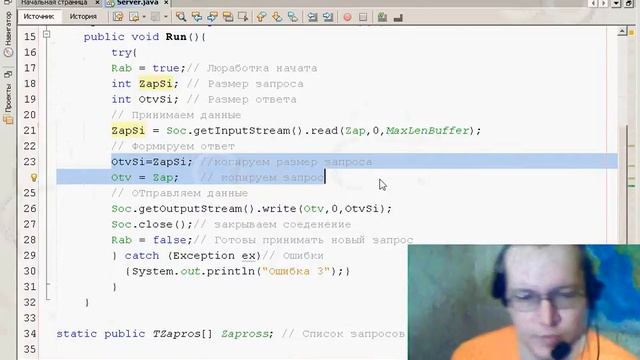Click "Otv = Zap;" selected line
This screenshot has height=360, width=640.
click(x=145, y=178)
